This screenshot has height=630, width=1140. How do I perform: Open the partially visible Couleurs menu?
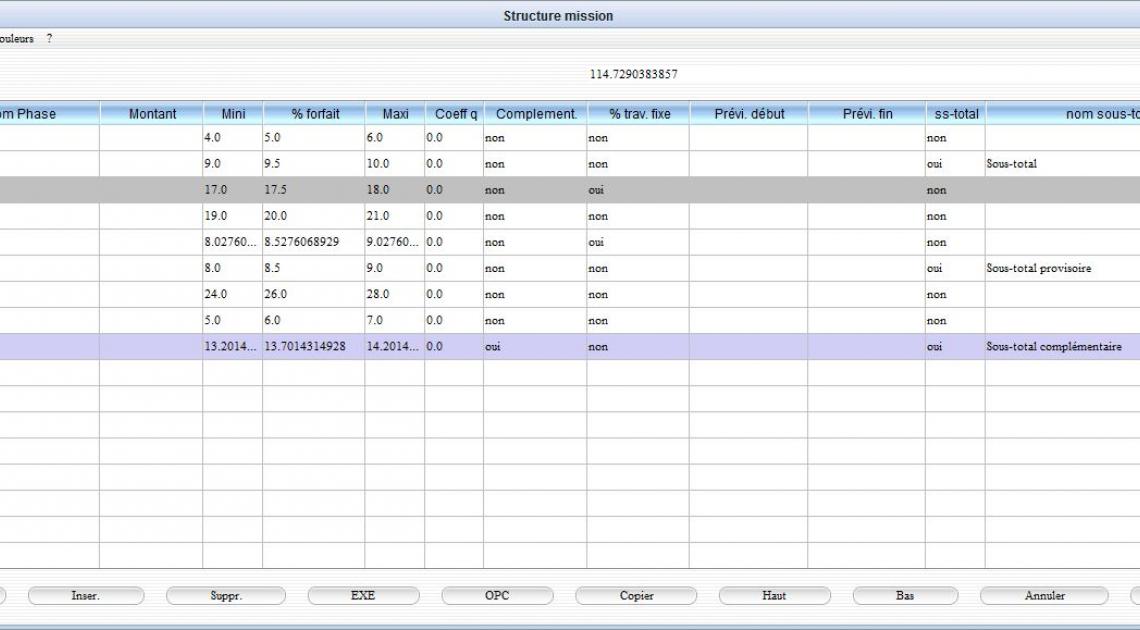(16, 39)
